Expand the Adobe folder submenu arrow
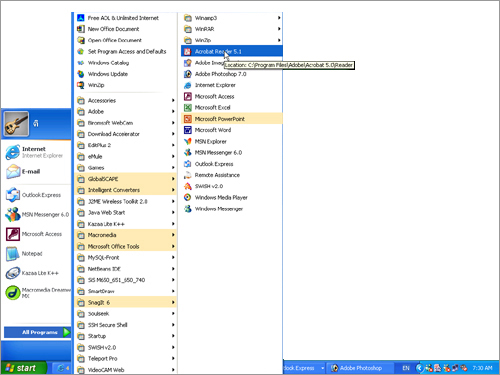This screenshot has height=375, width=500. pyautogui.click(x=173, y=111)
